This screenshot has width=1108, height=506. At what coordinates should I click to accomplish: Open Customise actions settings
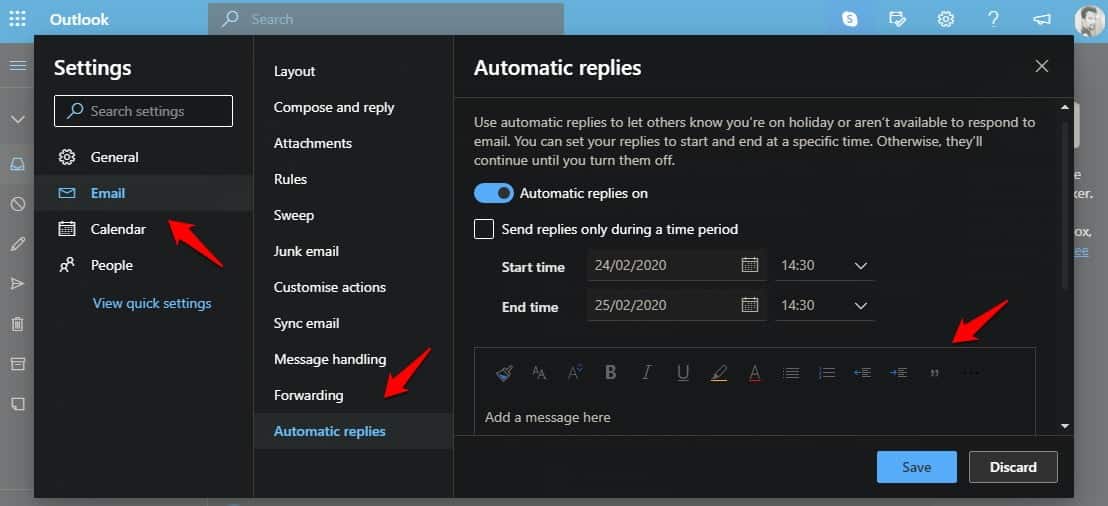point(353,287)
